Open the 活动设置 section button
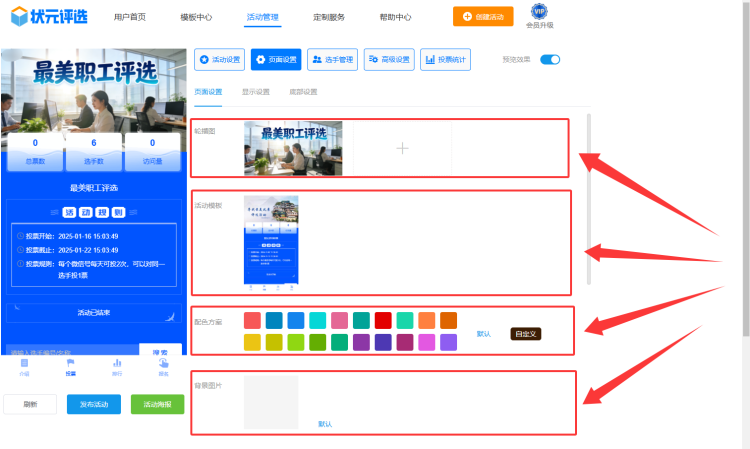Viewport: 750px width, 449px height. click(220, 59)
